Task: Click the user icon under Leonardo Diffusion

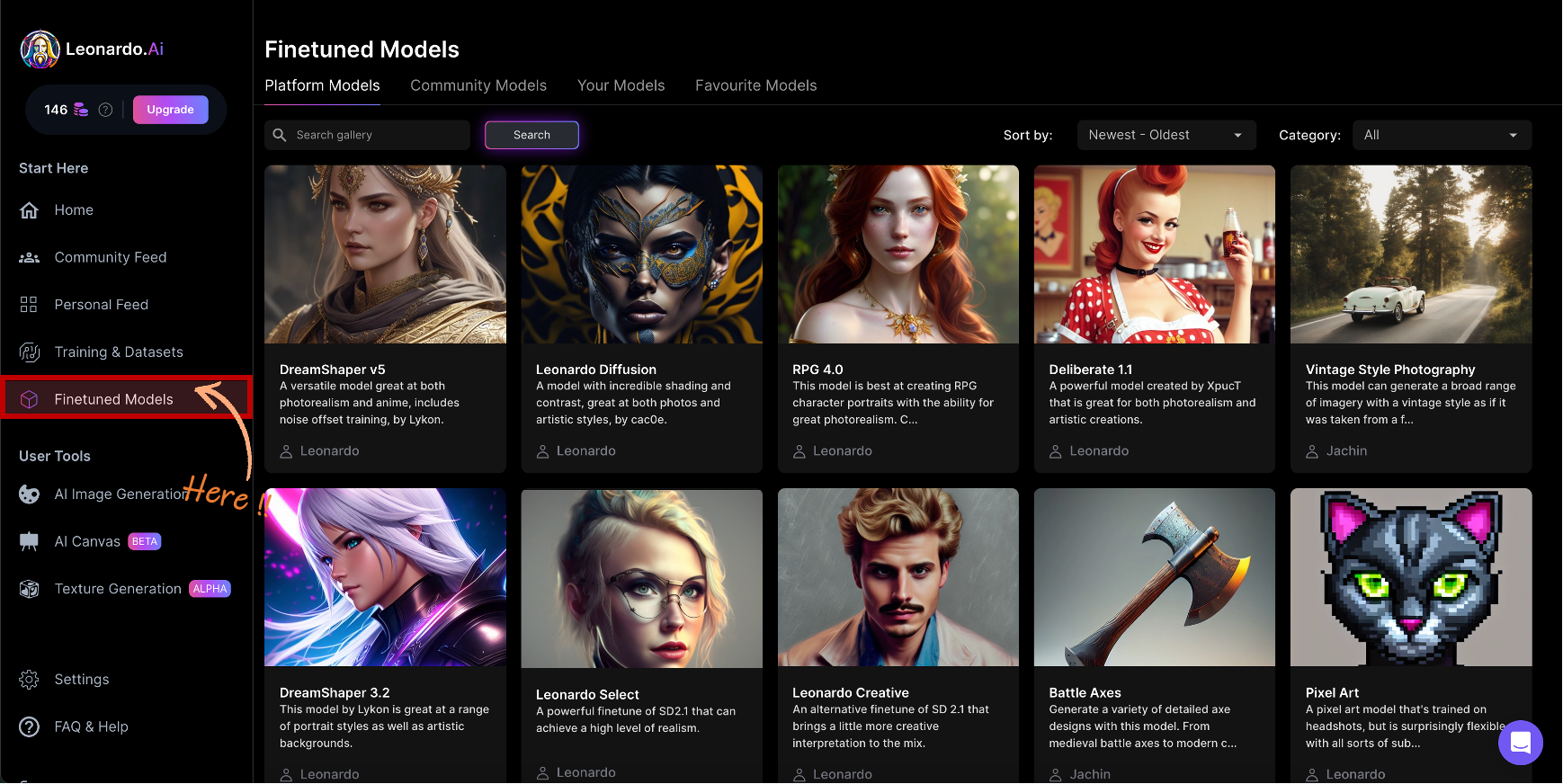Action: 543,451
